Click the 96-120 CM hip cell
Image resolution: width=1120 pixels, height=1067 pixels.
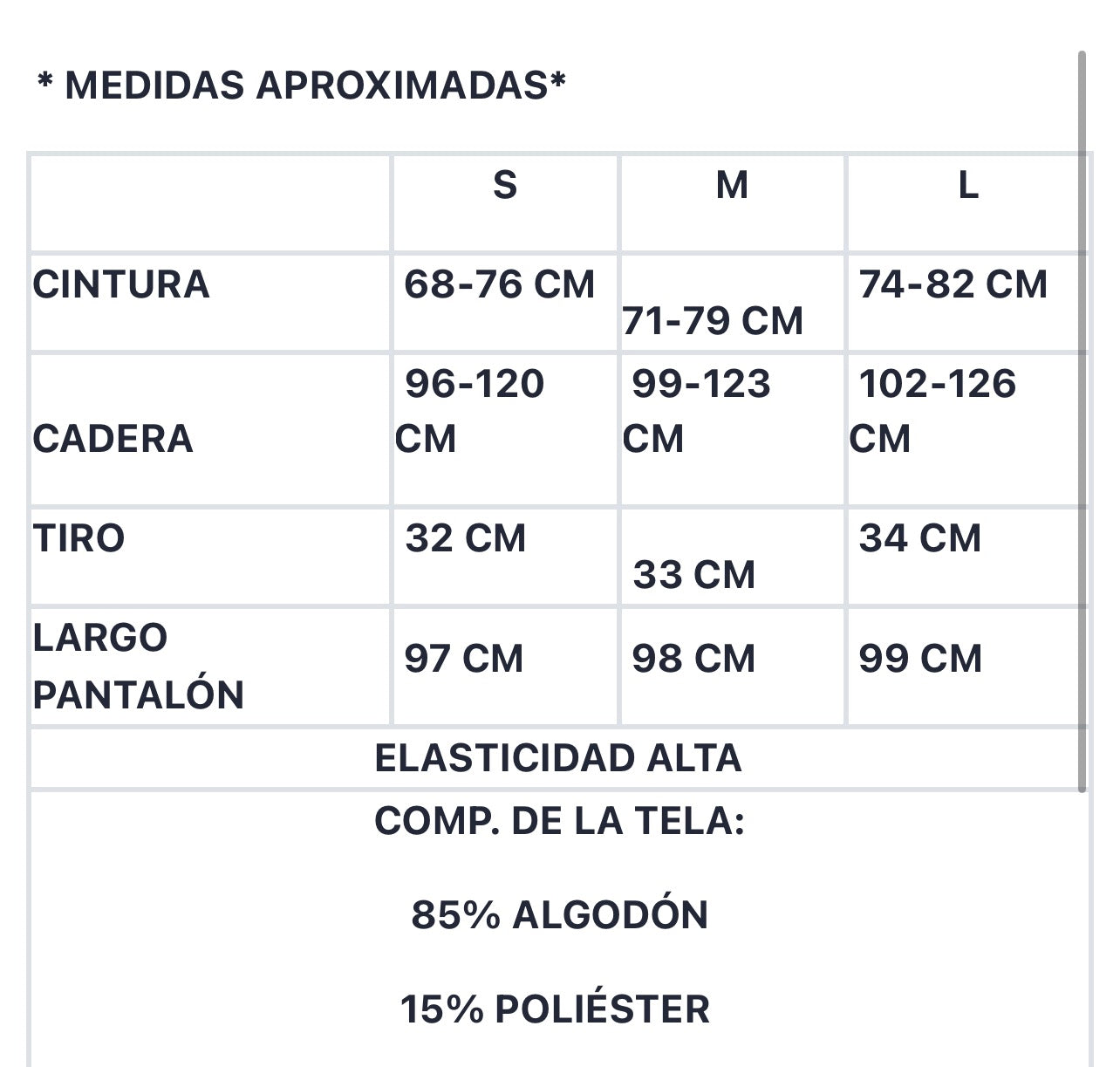tap(470, 410)
